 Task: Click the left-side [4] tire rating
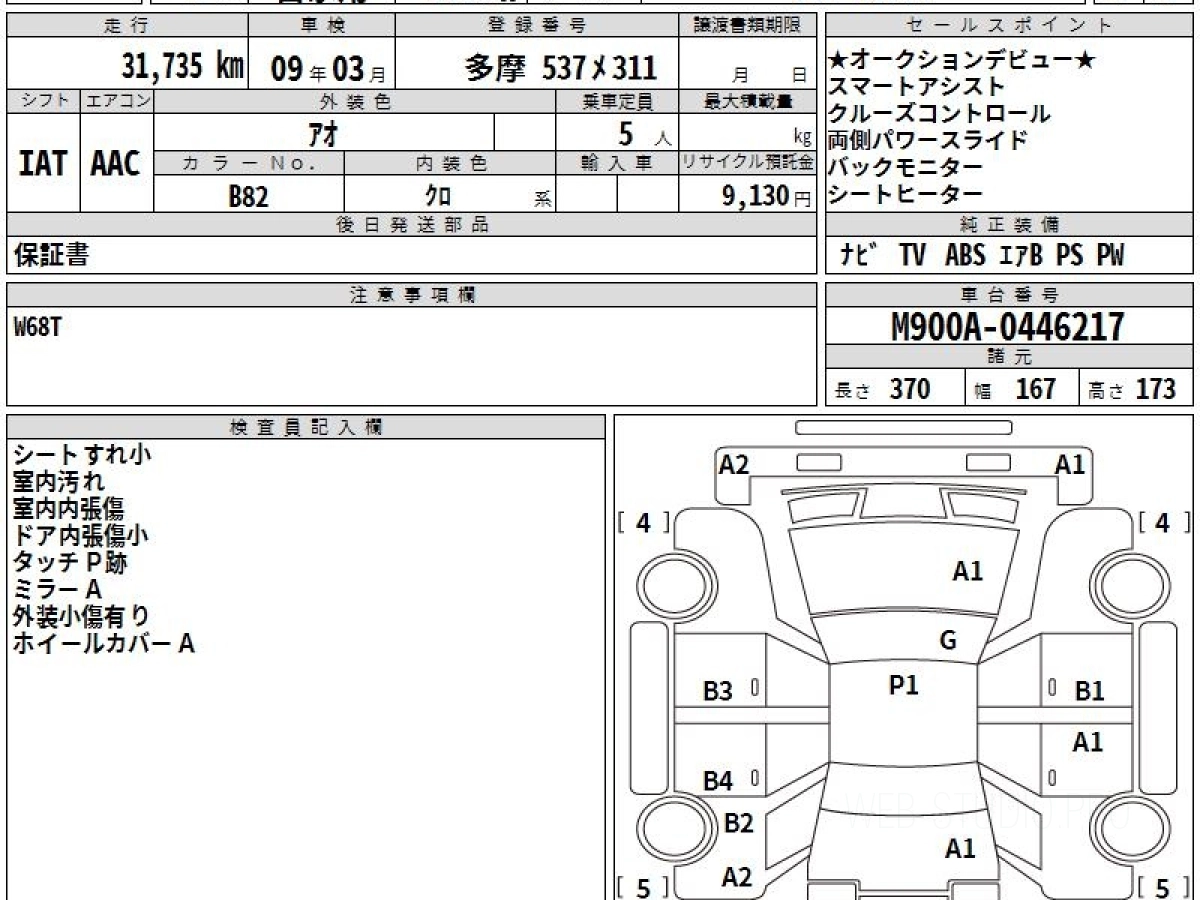644,522
